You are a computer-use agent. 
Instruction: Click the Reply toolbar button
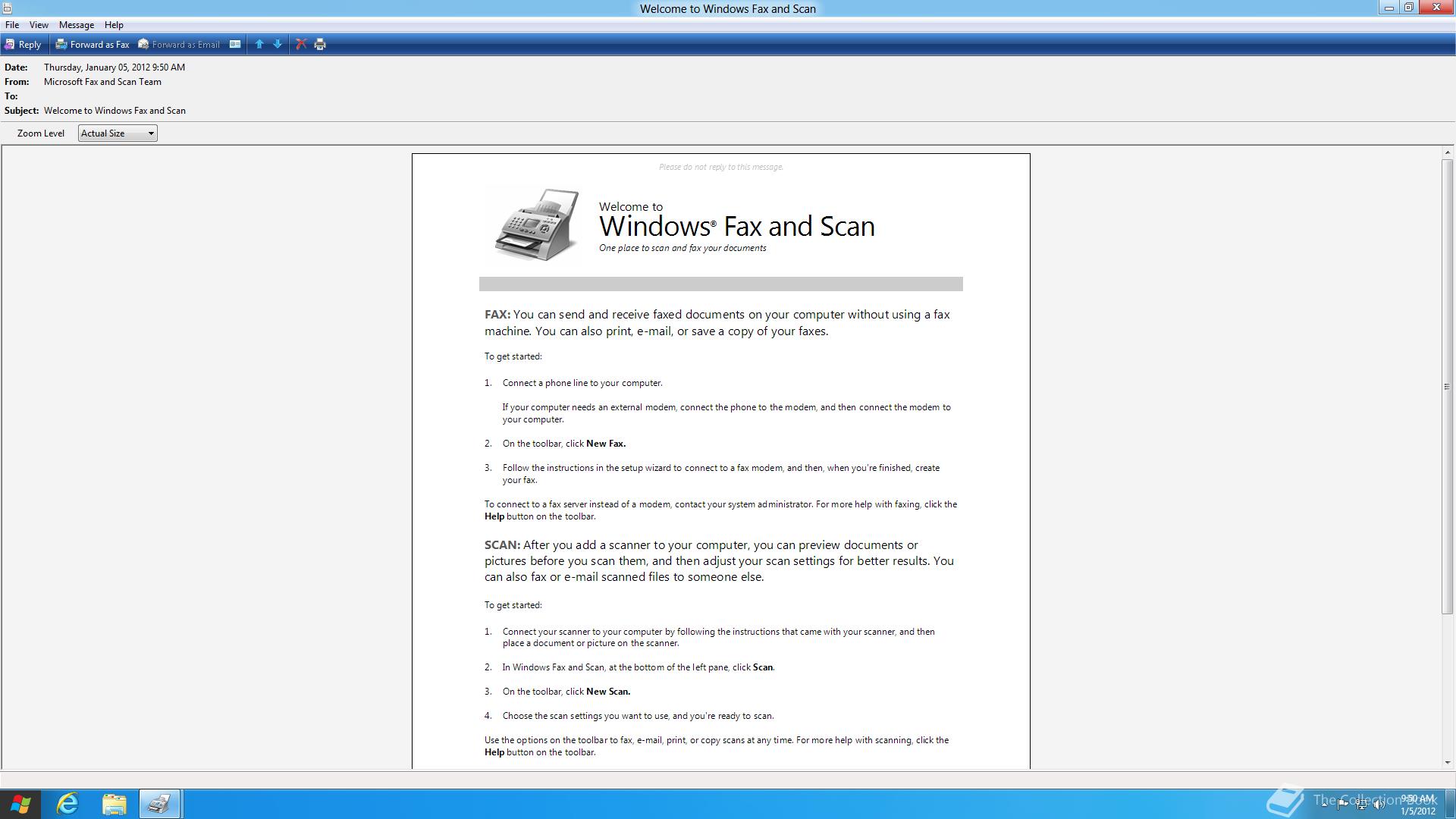(23, 45)
